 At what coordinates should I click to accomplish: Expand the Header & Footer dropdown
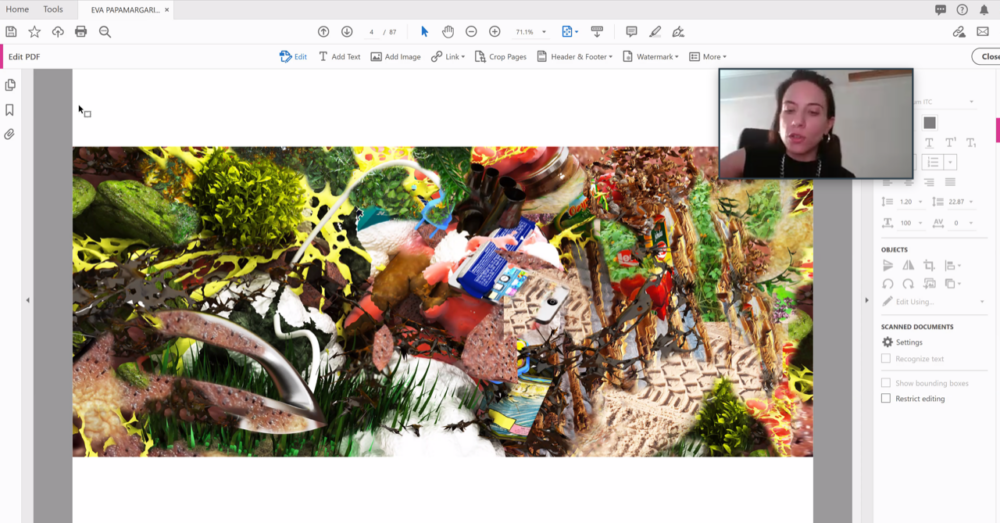(x=575, y=57)
